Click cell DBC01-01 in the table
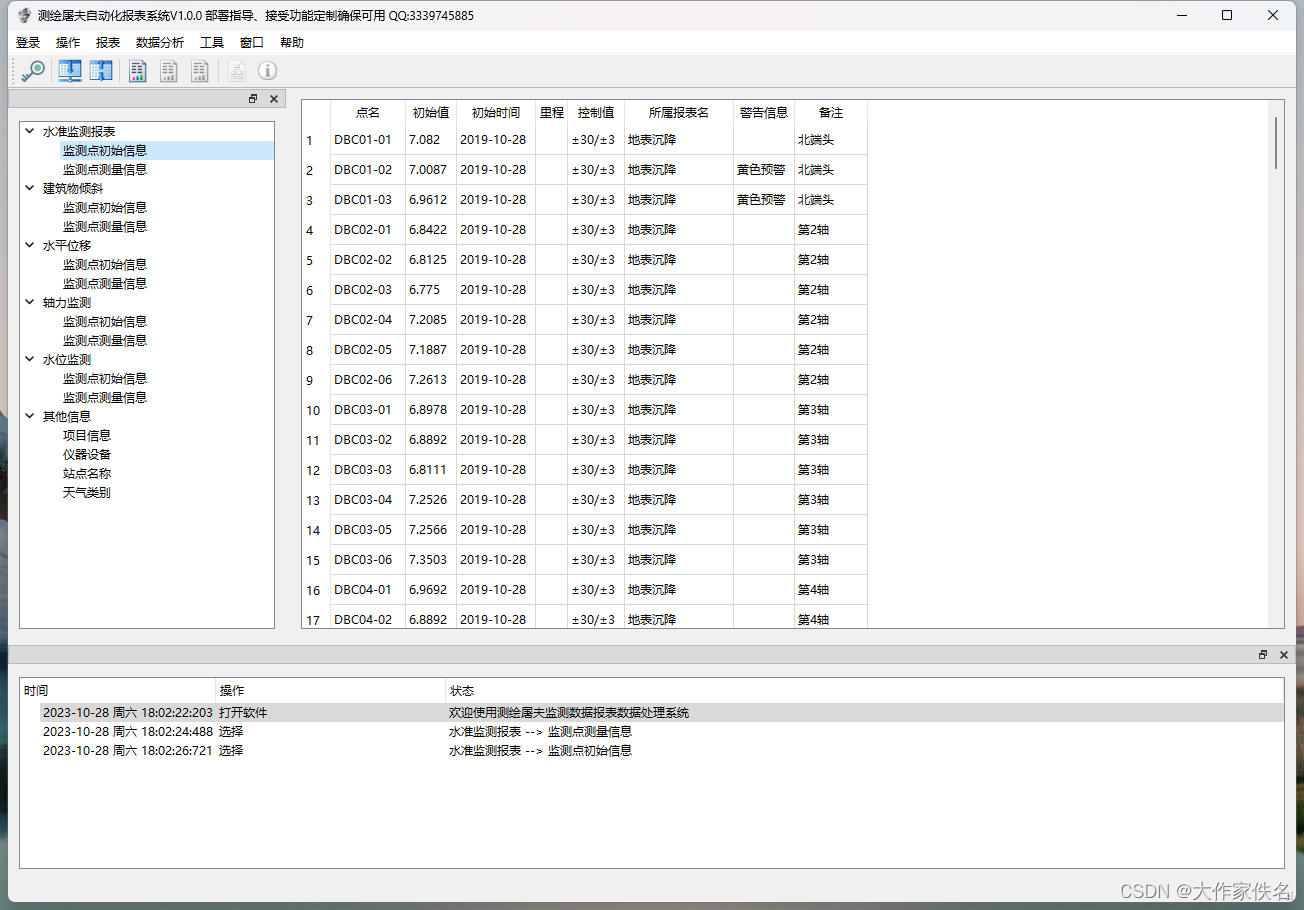The image size is (1304, 910). pos(368,140)
